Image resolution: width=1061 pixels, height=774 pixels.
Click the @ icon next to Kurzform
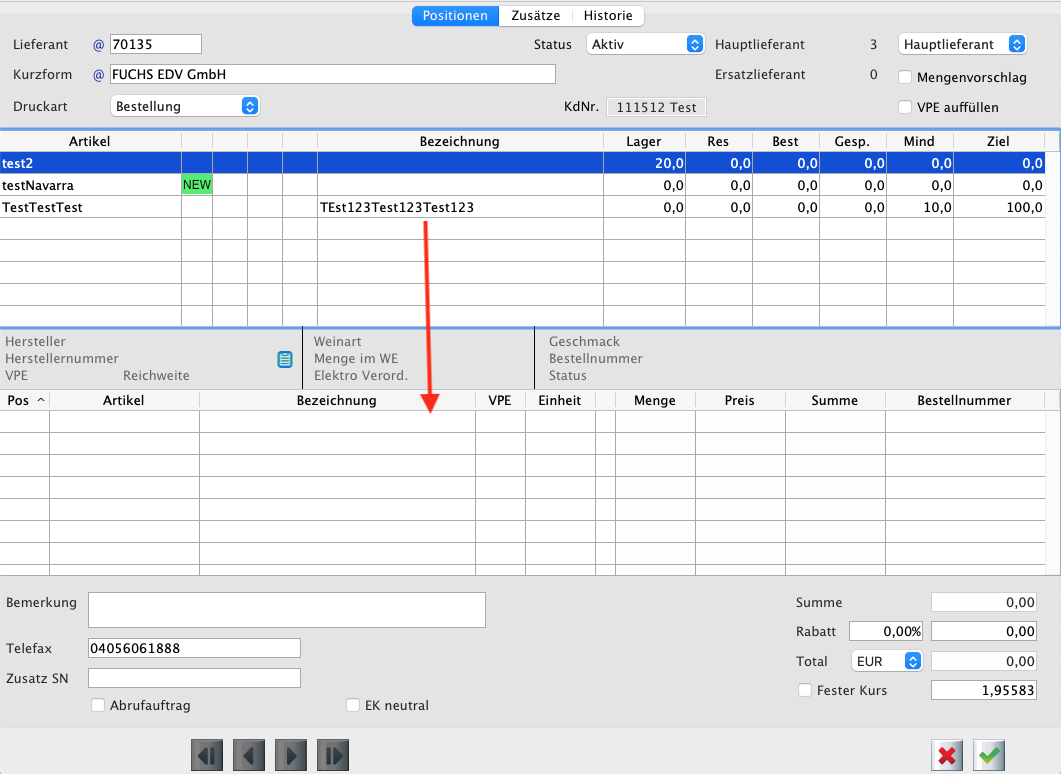[98, 75]
